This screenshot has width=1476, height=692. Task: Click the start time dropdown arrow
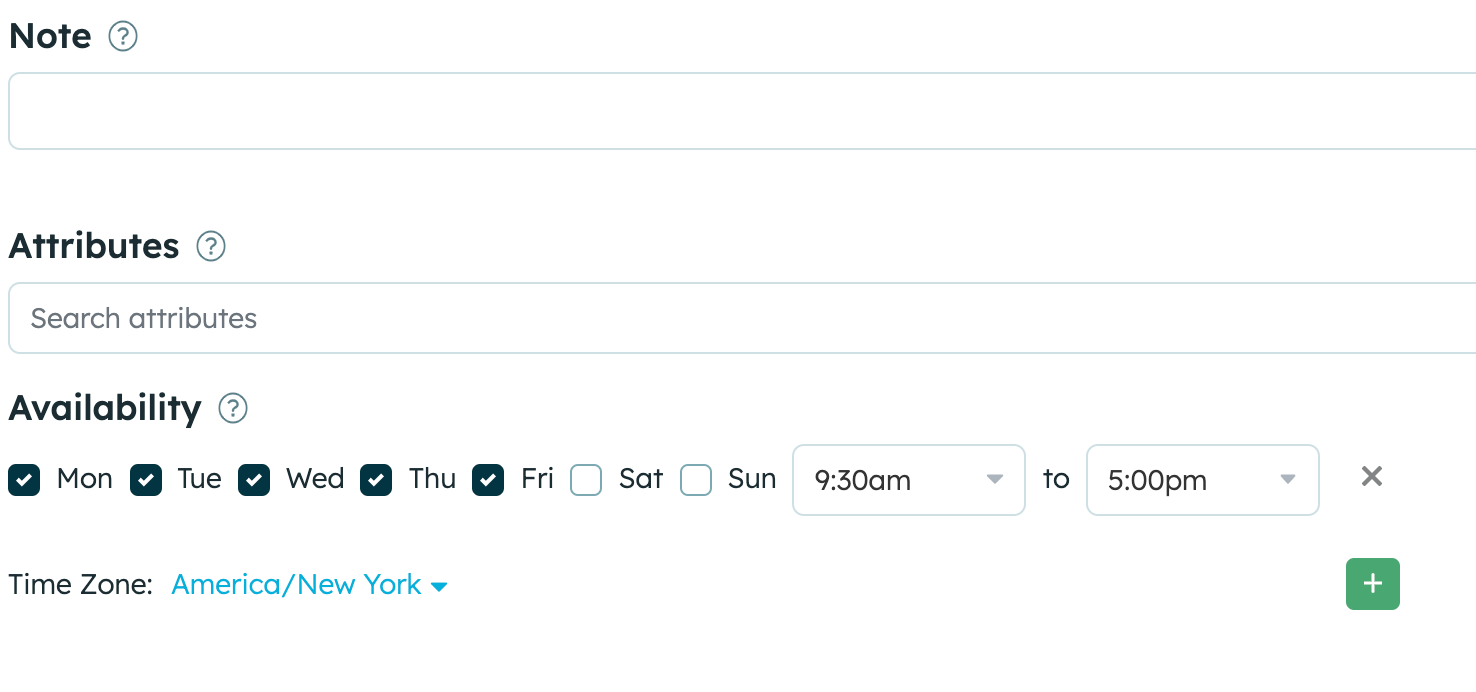[994, 480]
